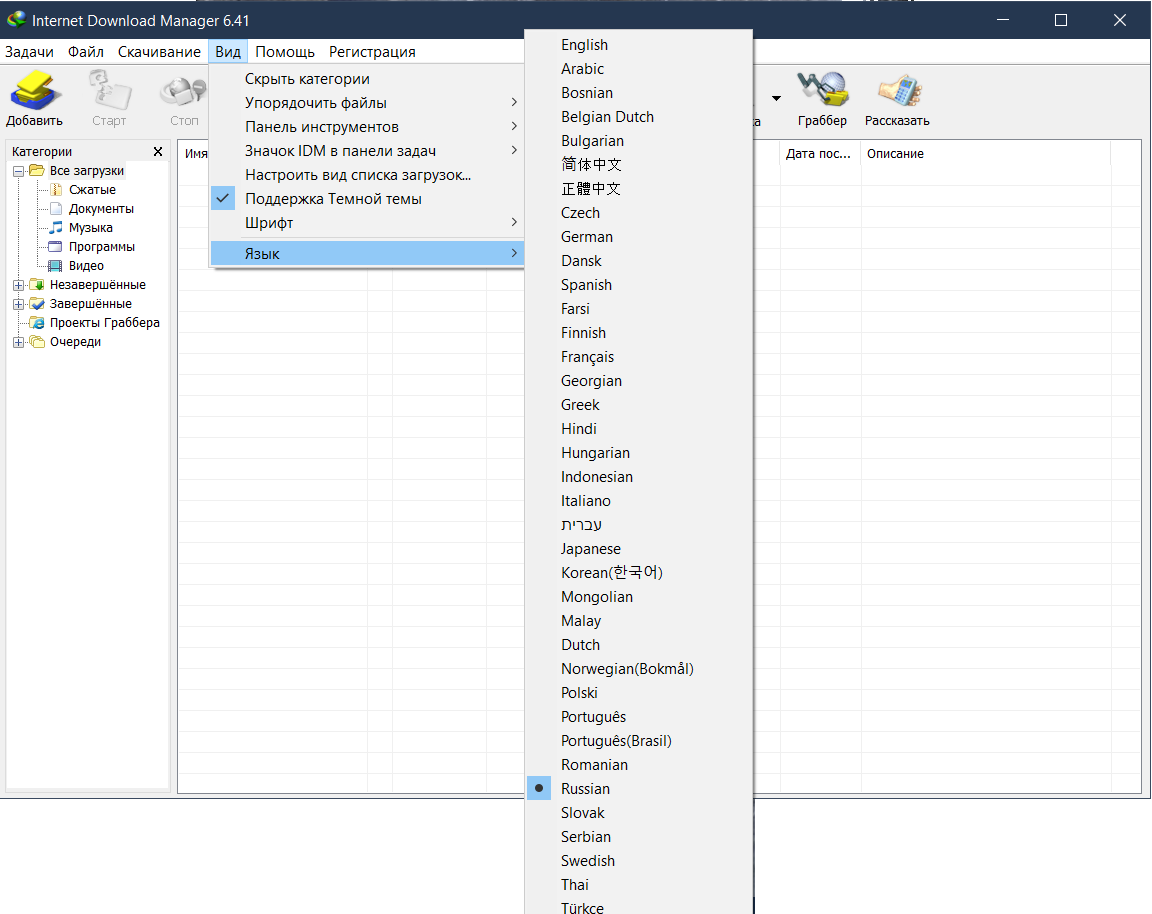Select Português(Brasil) language

[x=639, y=741]
